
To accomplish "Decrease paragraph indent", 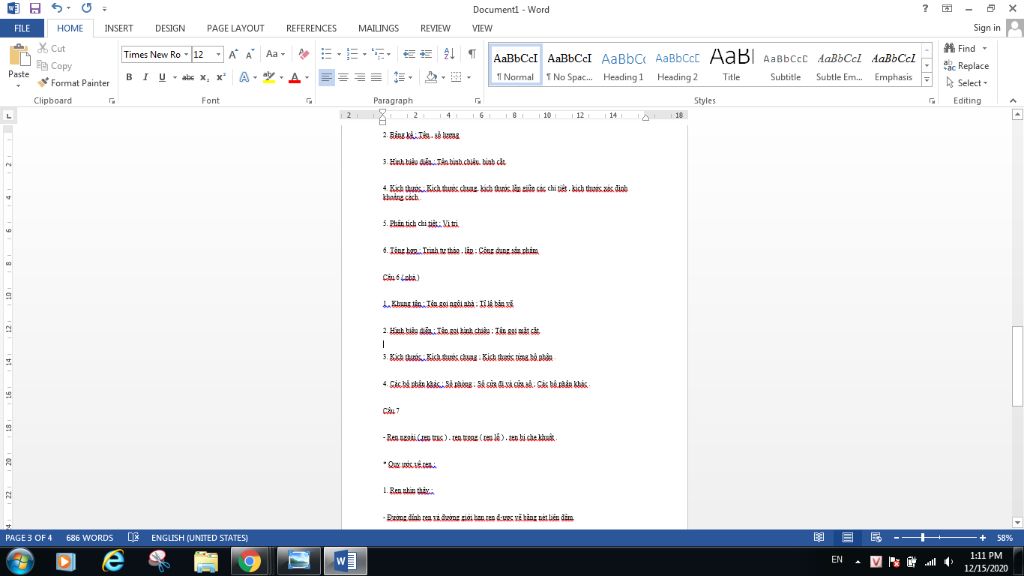I will tap(409, 54).
